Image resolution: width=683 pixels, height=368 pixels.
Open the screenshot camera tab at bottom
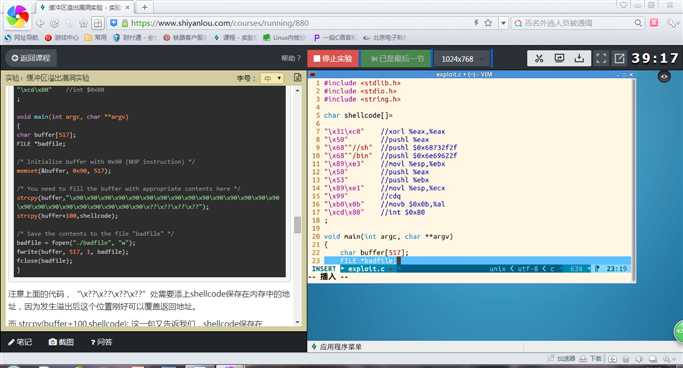point(61,342)
